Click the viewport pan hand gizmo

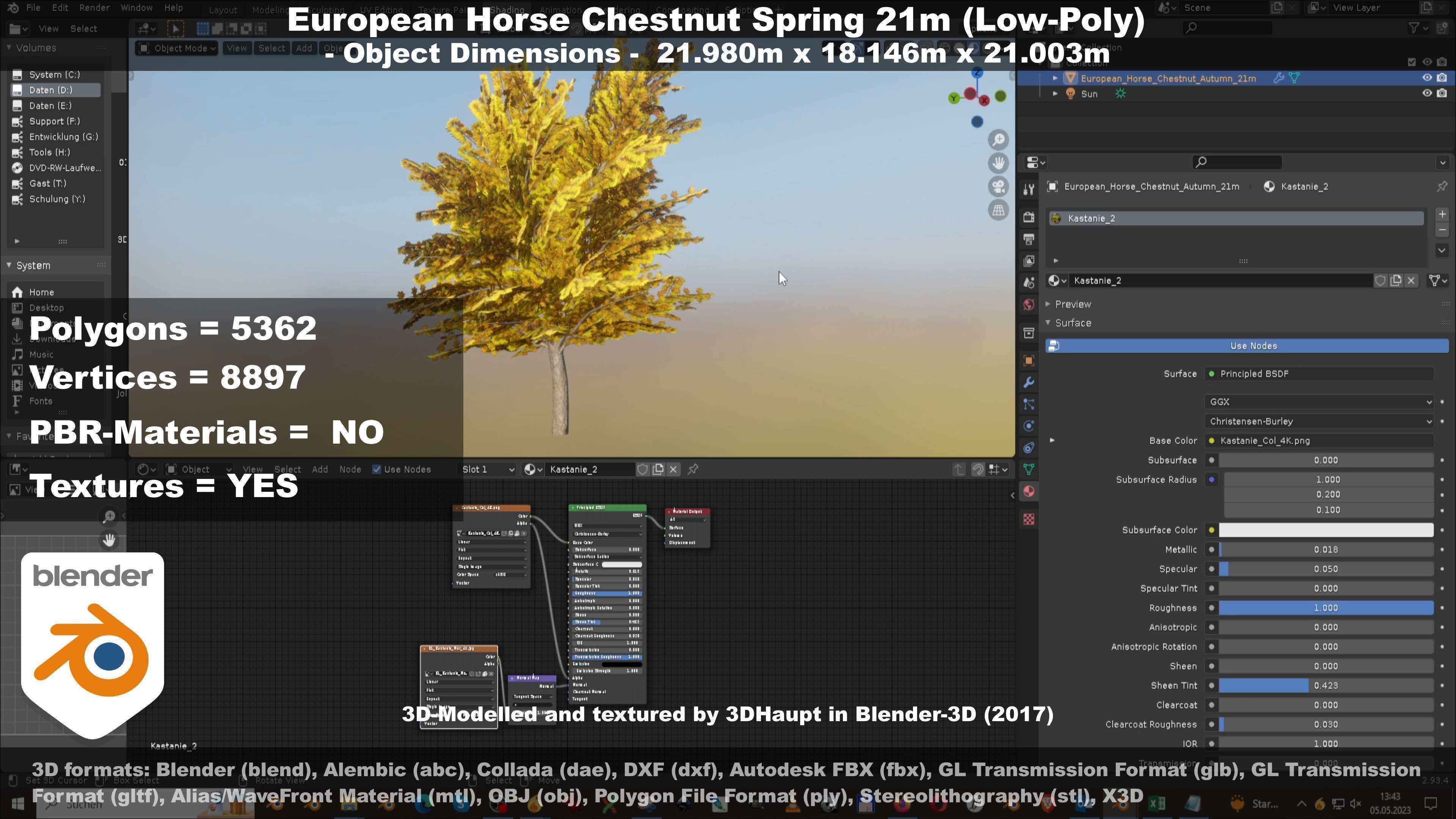click(x=999, y=163)
